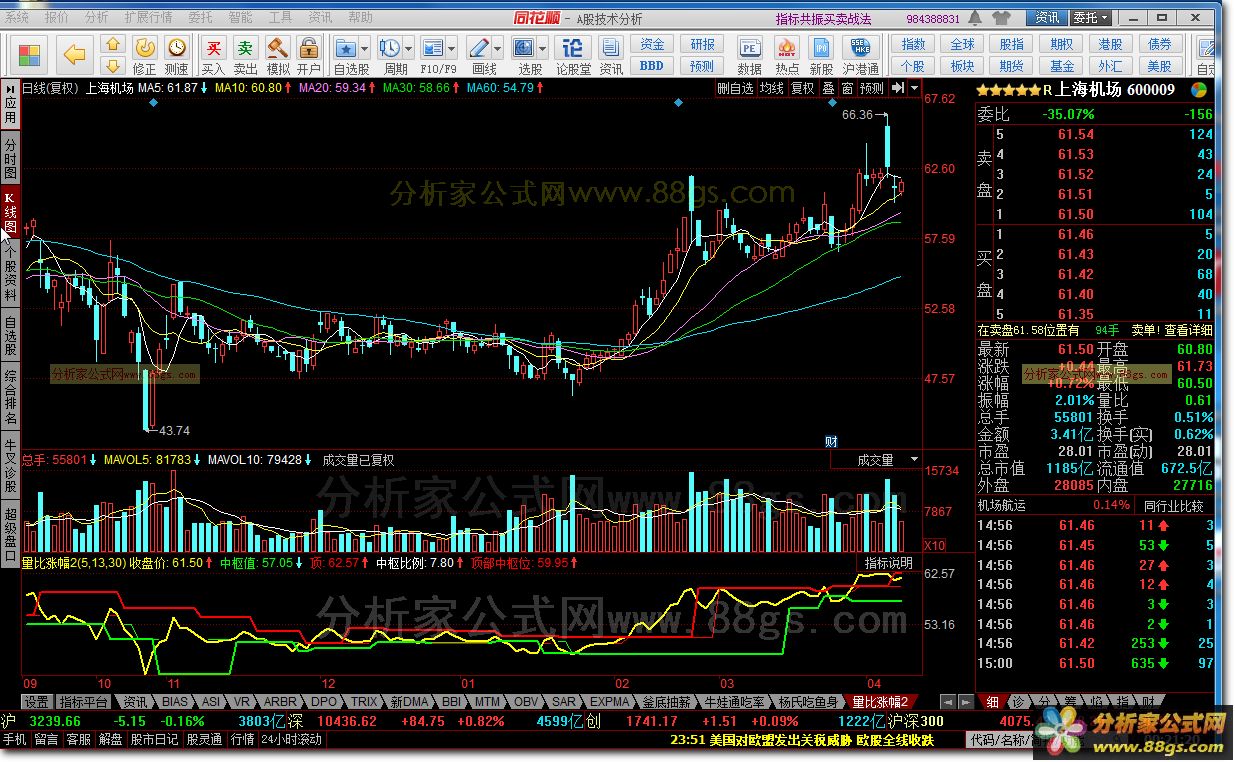The width and height of the screenshot is (1235, 762).
Task: Go back with the yellow left arrow
Action: pyautogui.click(x=74, y=55)
